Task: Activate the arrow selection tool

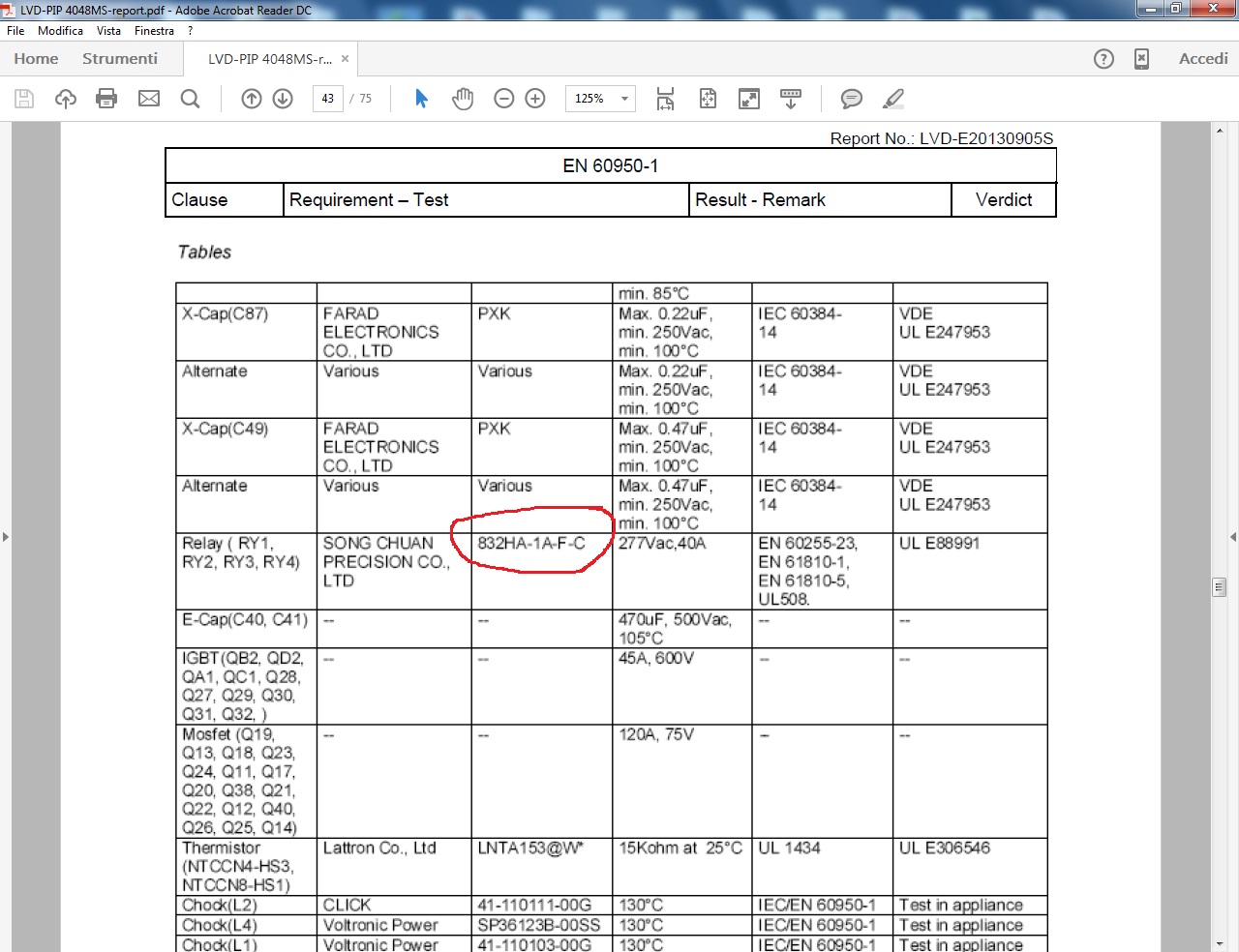Action: pyautogui.click(x=421, y=99)
